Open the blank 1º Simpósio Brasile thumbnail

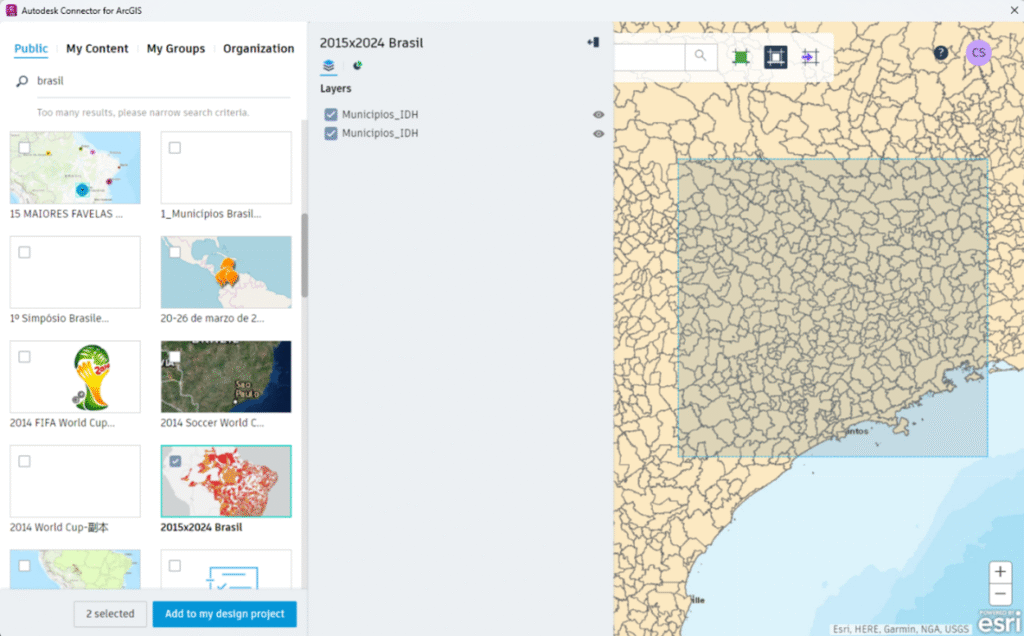75,272
